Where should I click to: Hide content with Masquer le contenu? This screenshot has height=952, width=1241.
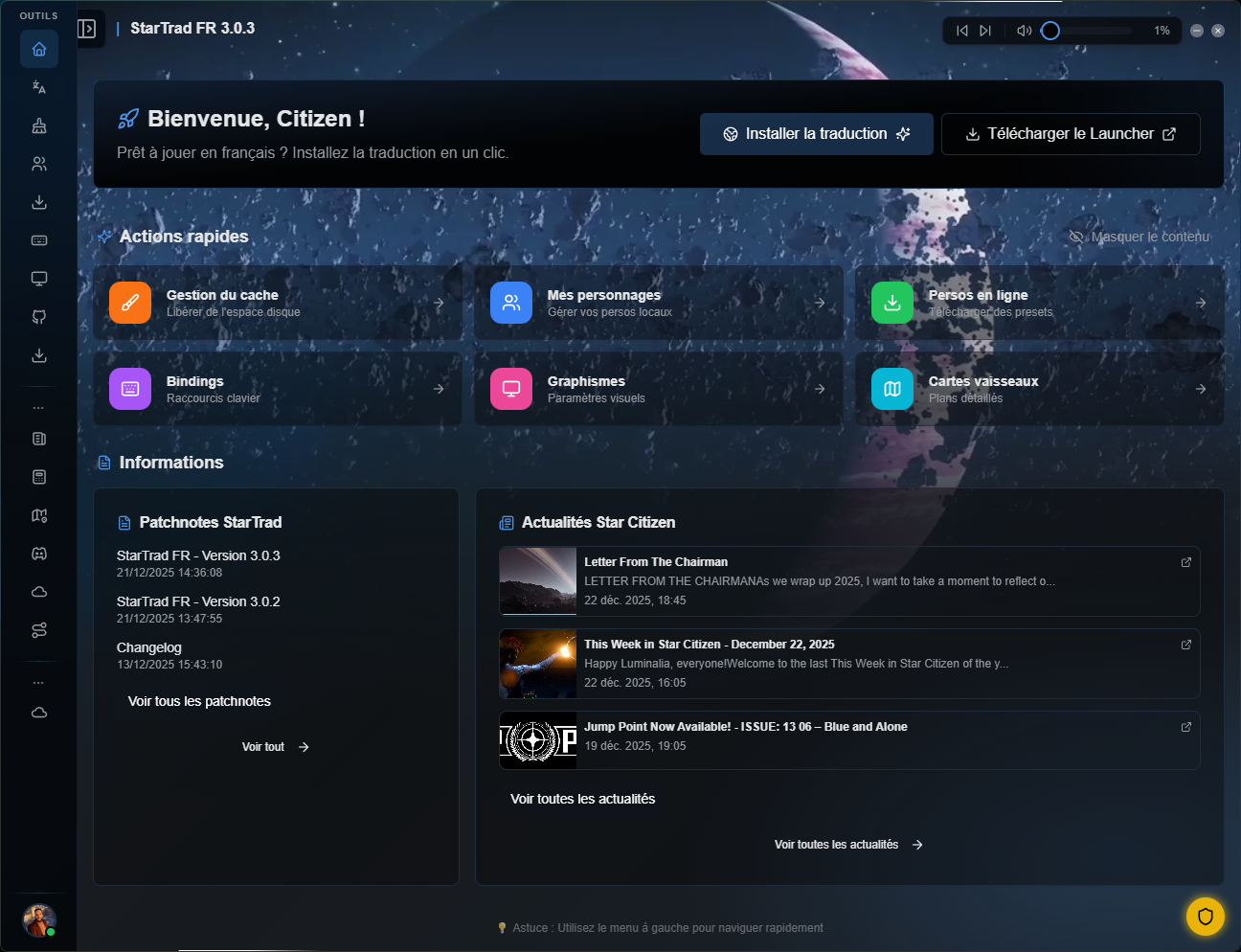pos(1139,237)
